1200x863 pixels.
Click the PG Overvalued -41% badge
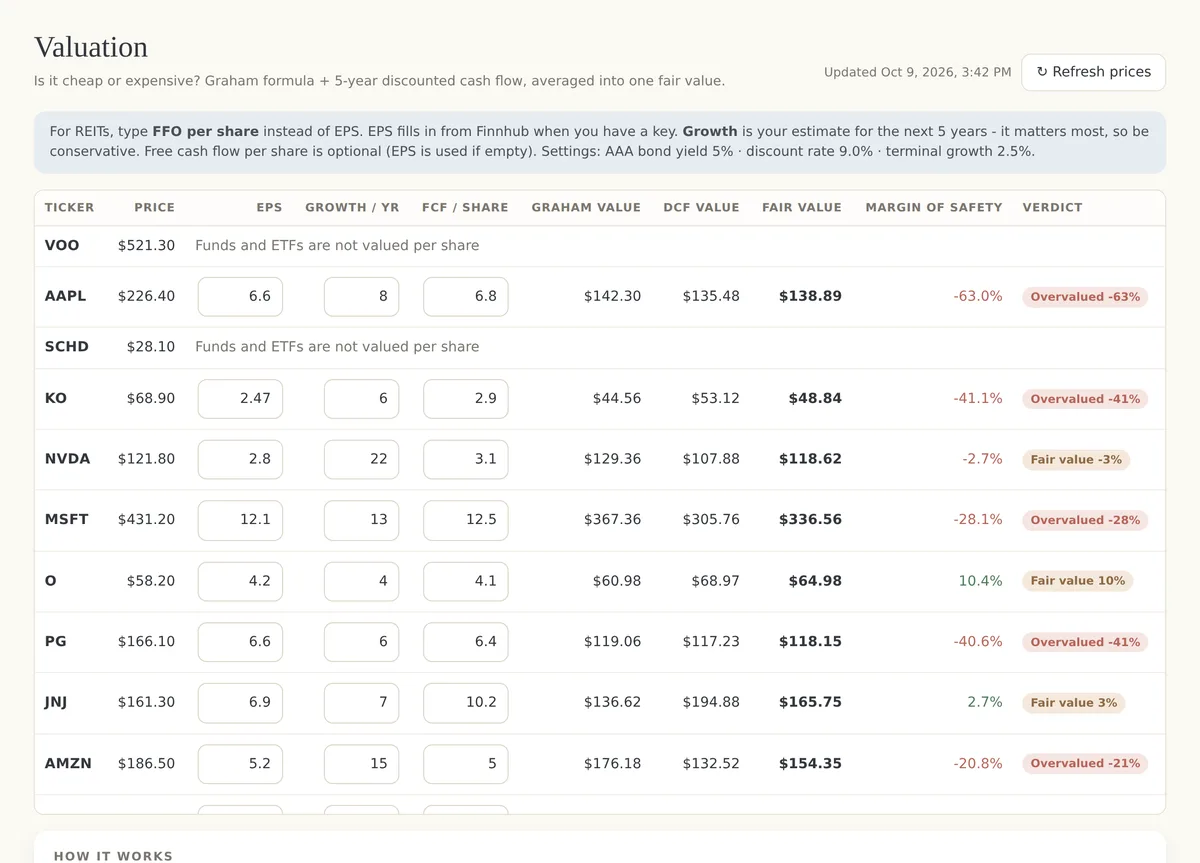coord(1085,642)
